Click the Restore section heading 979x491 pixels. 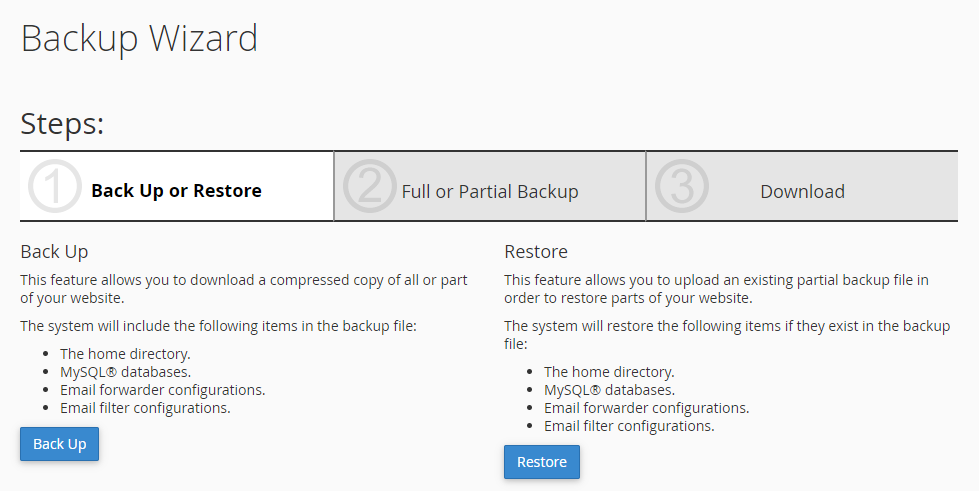pos(536,251)
